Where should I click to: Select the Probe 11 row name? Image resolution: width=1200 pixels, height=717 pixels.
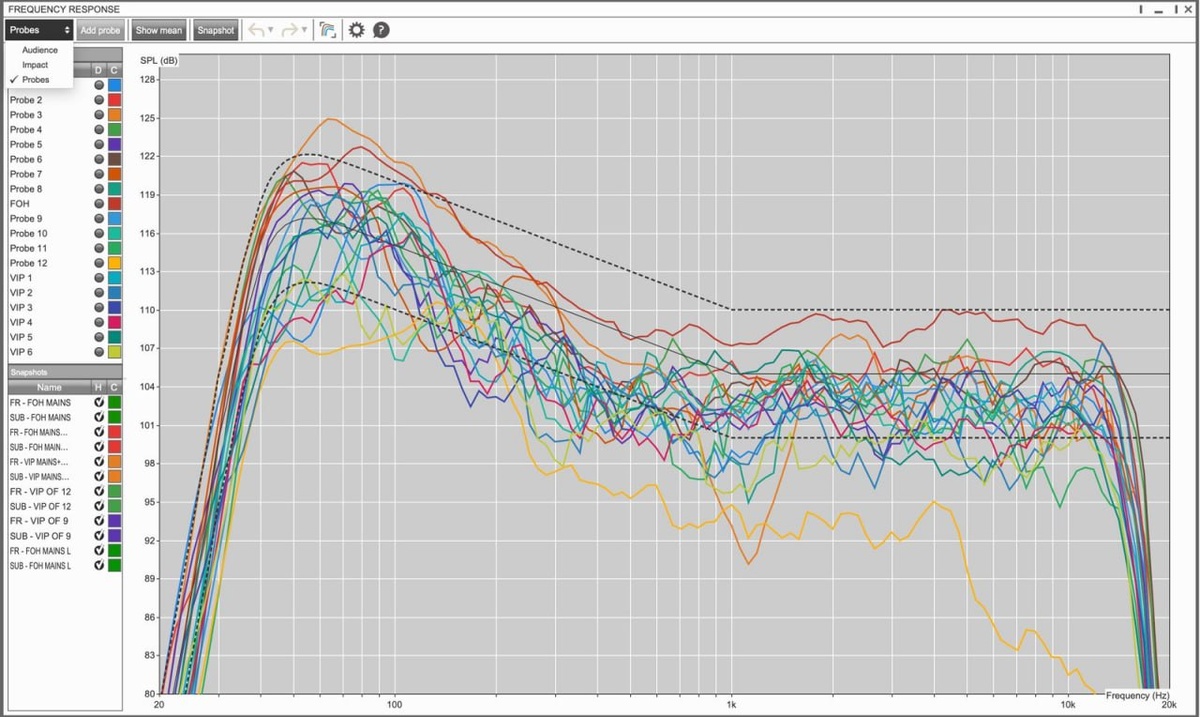[x=28, y=248]
